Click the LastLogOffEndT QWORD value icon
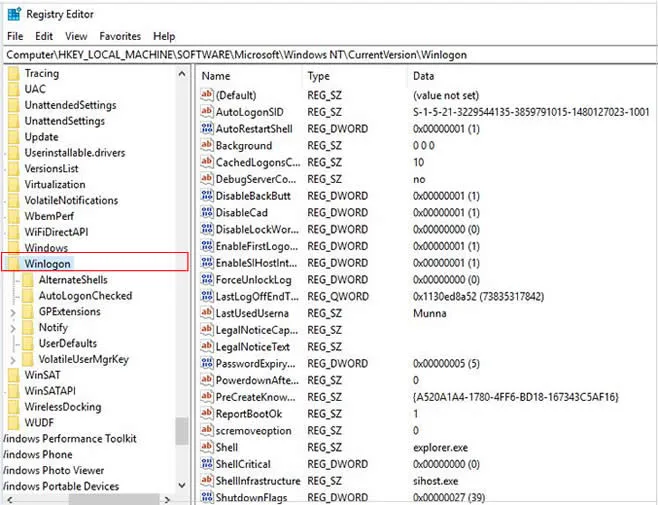This screenshot has width=658, height=505. (x=206, y=296)
